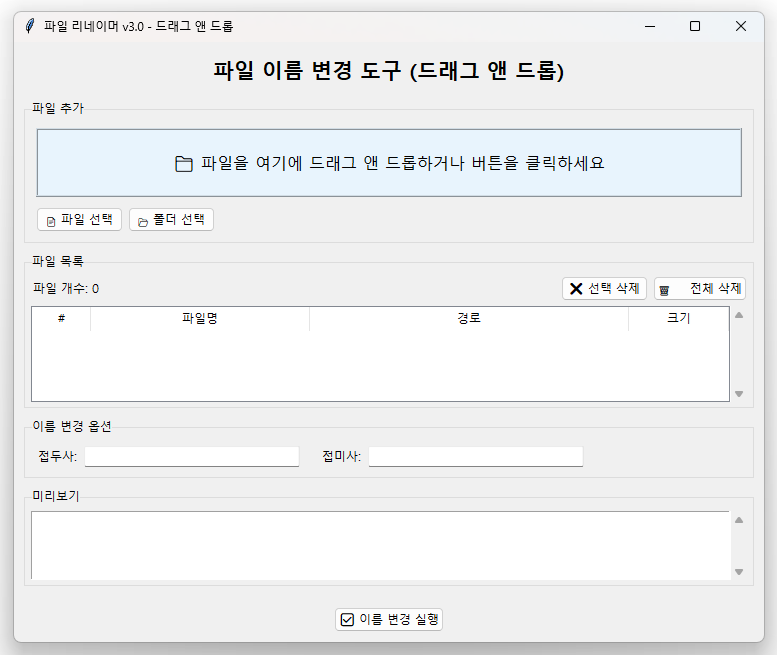Click the drag-and-drop file area
777x655 pixels.
click(x=389, y=163)
